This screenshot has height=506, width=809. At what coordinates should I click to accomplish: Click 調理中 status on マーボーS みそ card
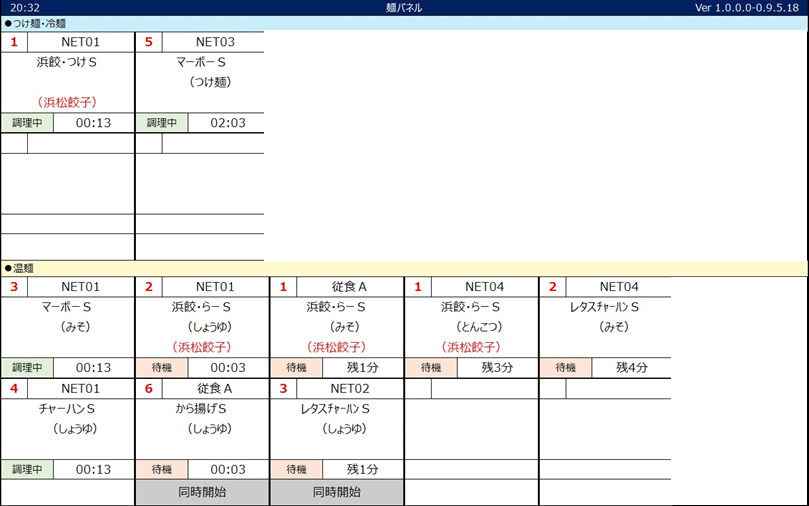click(26, 367)
